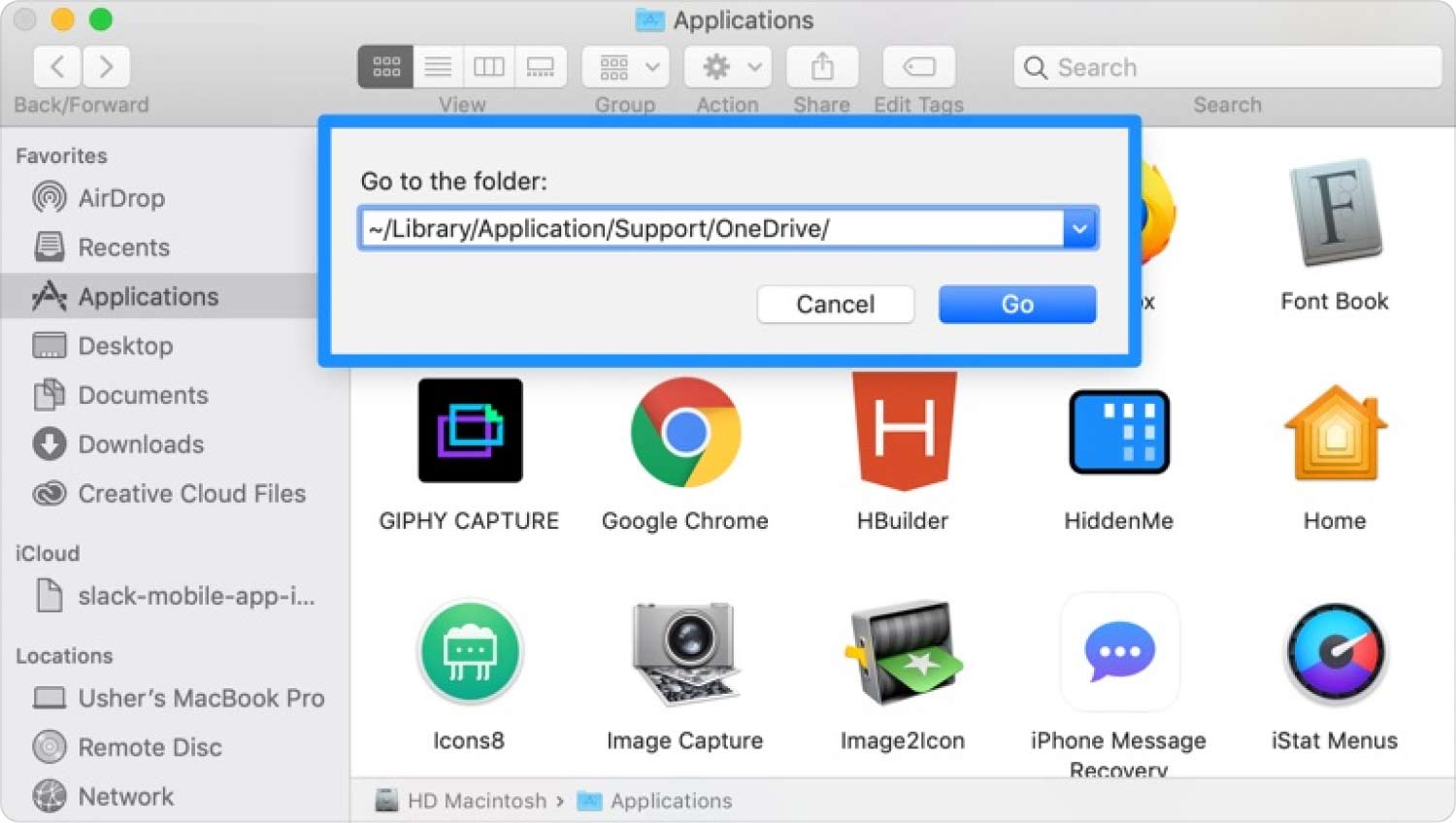Confirm with the Go button

click(1017, 304)
